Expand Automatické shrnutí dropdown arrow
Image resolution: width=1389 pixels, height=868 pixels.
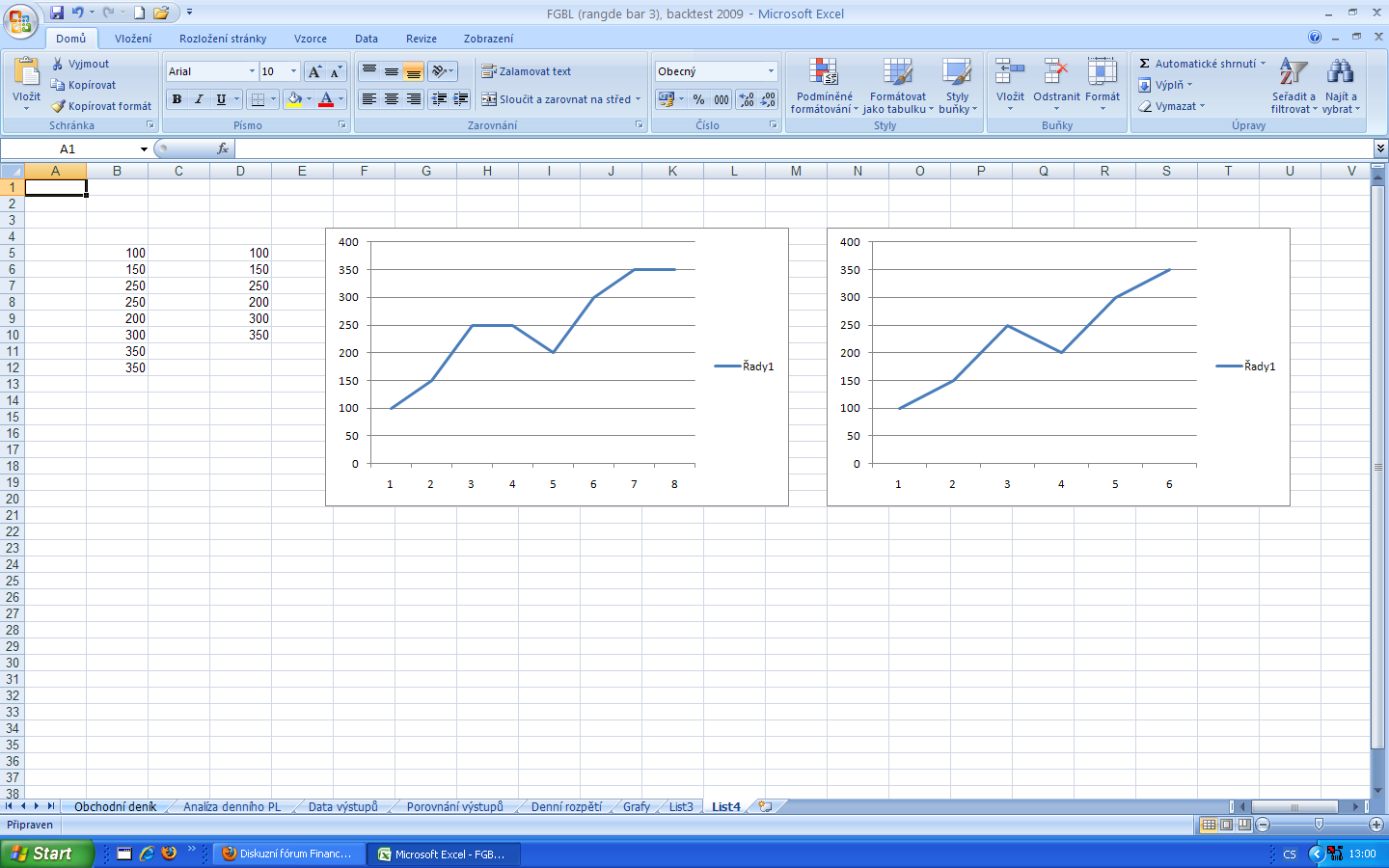[1263, 64]
